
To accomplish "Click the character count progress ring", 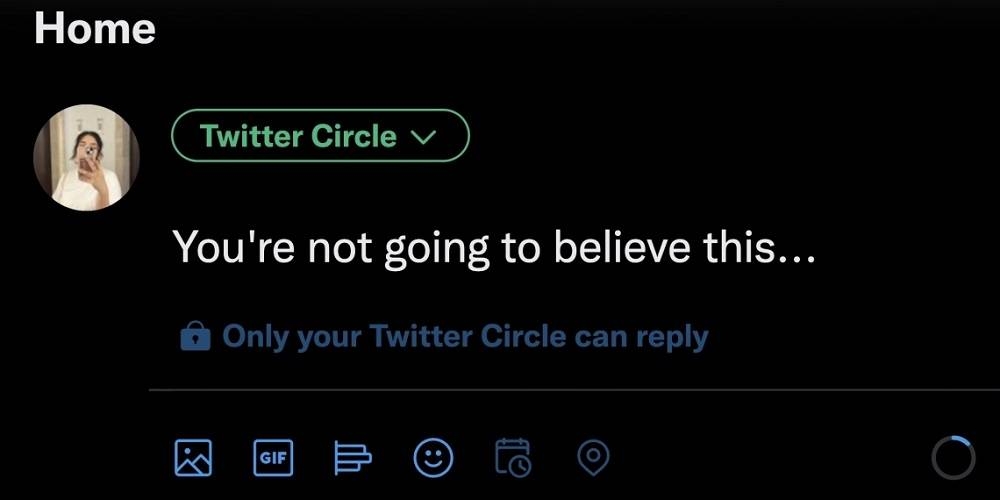I will (x=952, y=458).
